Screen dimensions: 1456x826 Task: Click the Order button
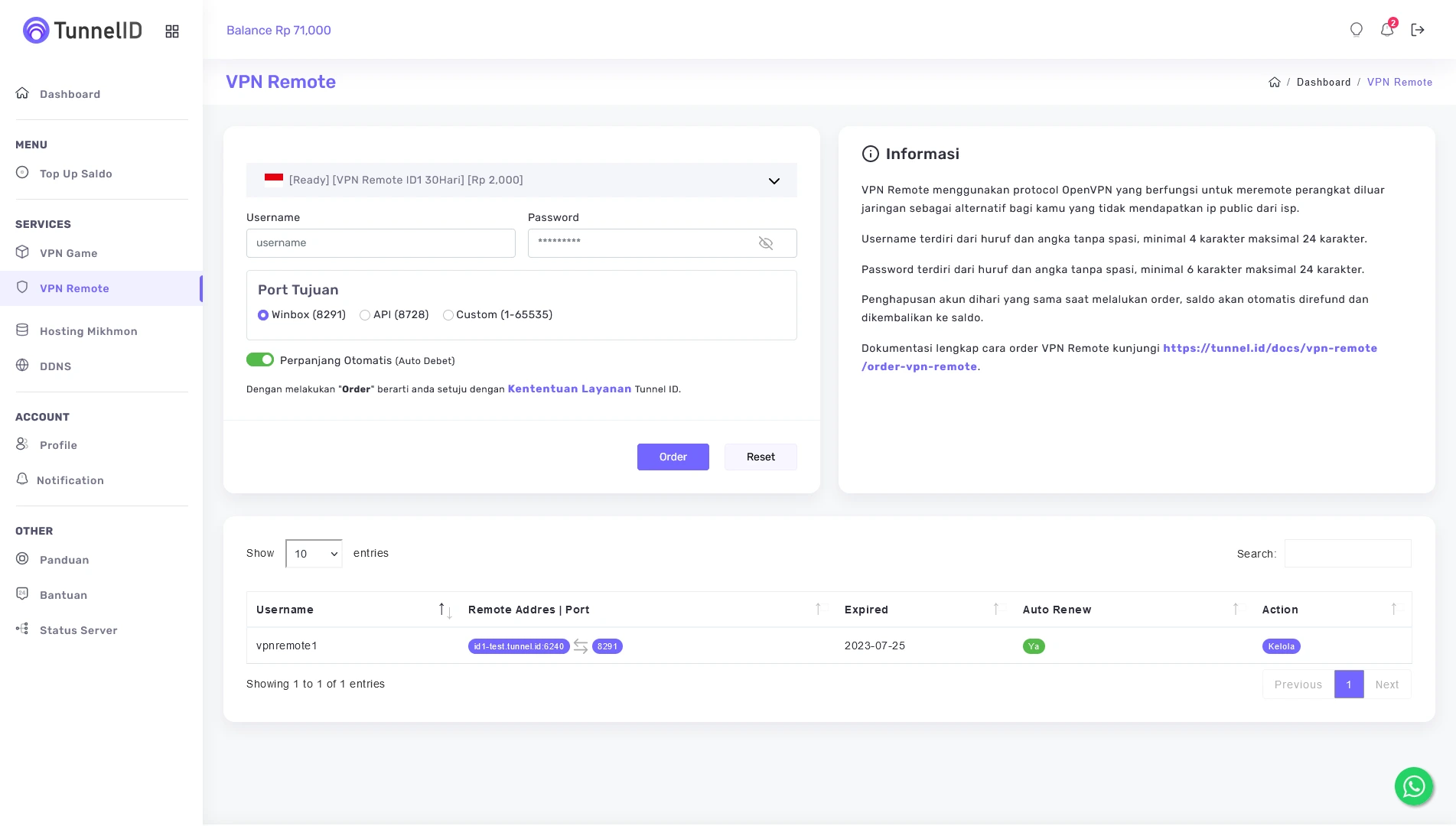click(673, 457)
